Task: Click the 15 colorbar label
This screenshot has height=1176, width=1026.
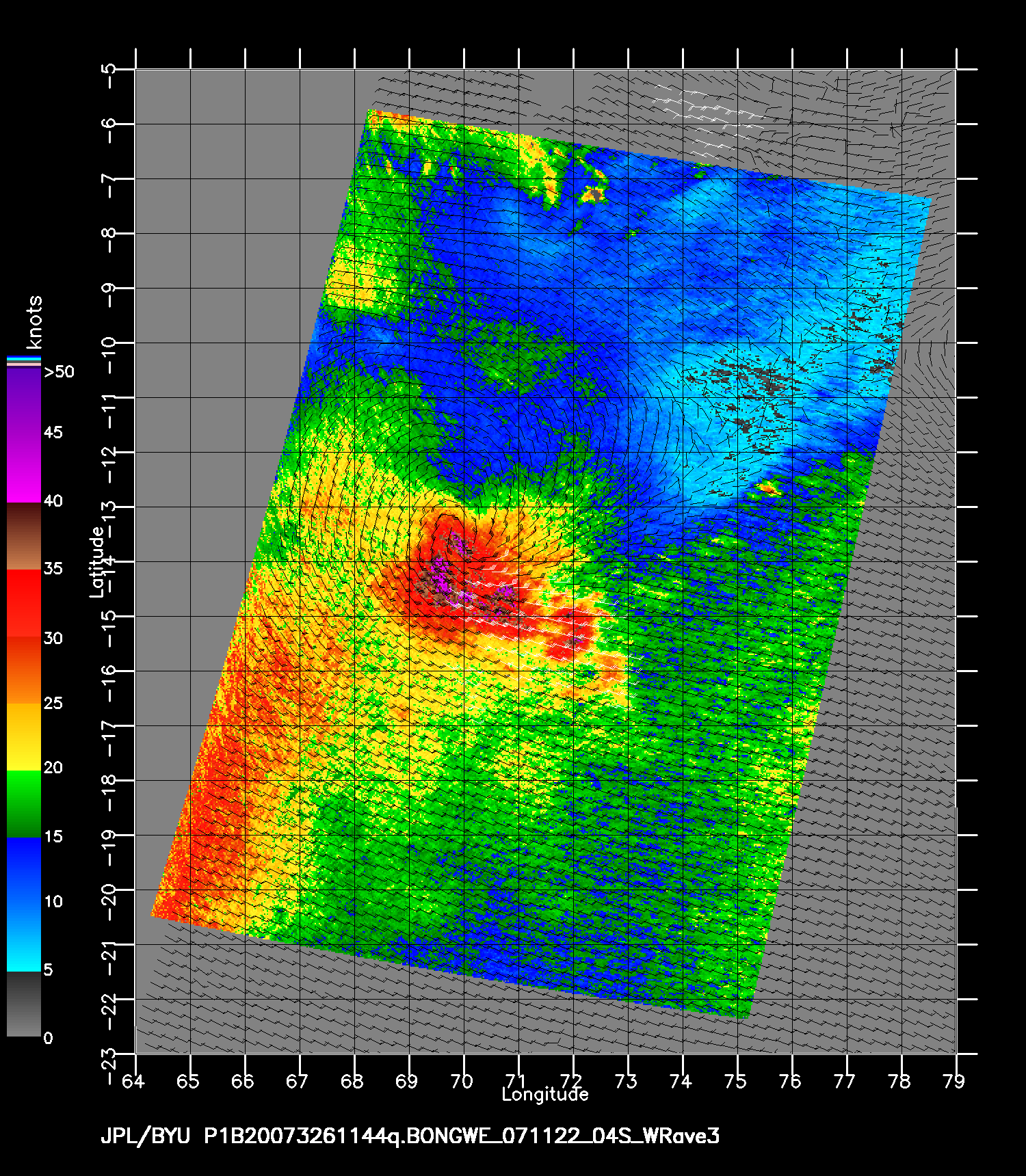Action: 53,837
